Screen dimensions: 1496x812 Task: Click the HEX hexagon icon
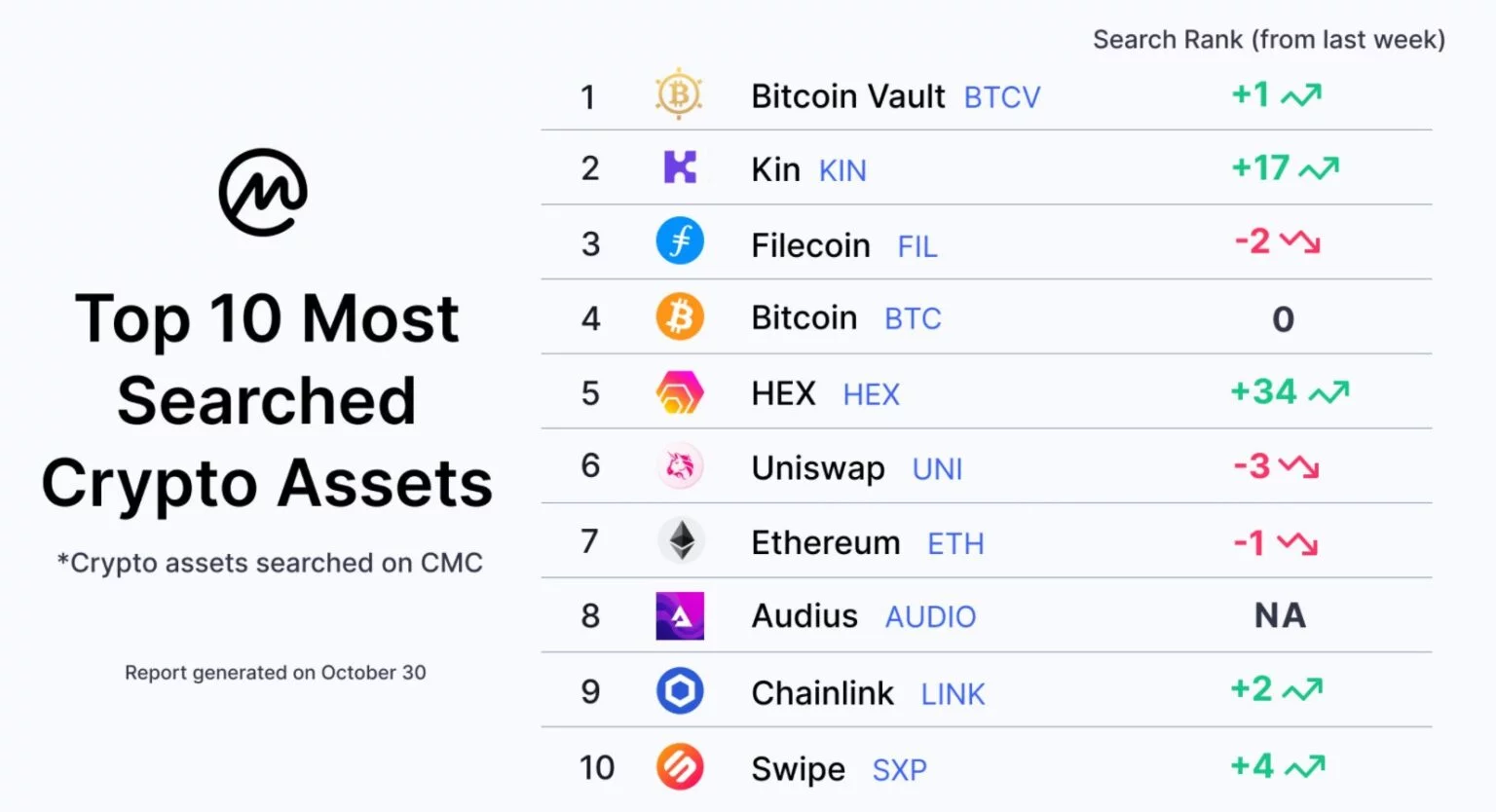click(680, 392)
